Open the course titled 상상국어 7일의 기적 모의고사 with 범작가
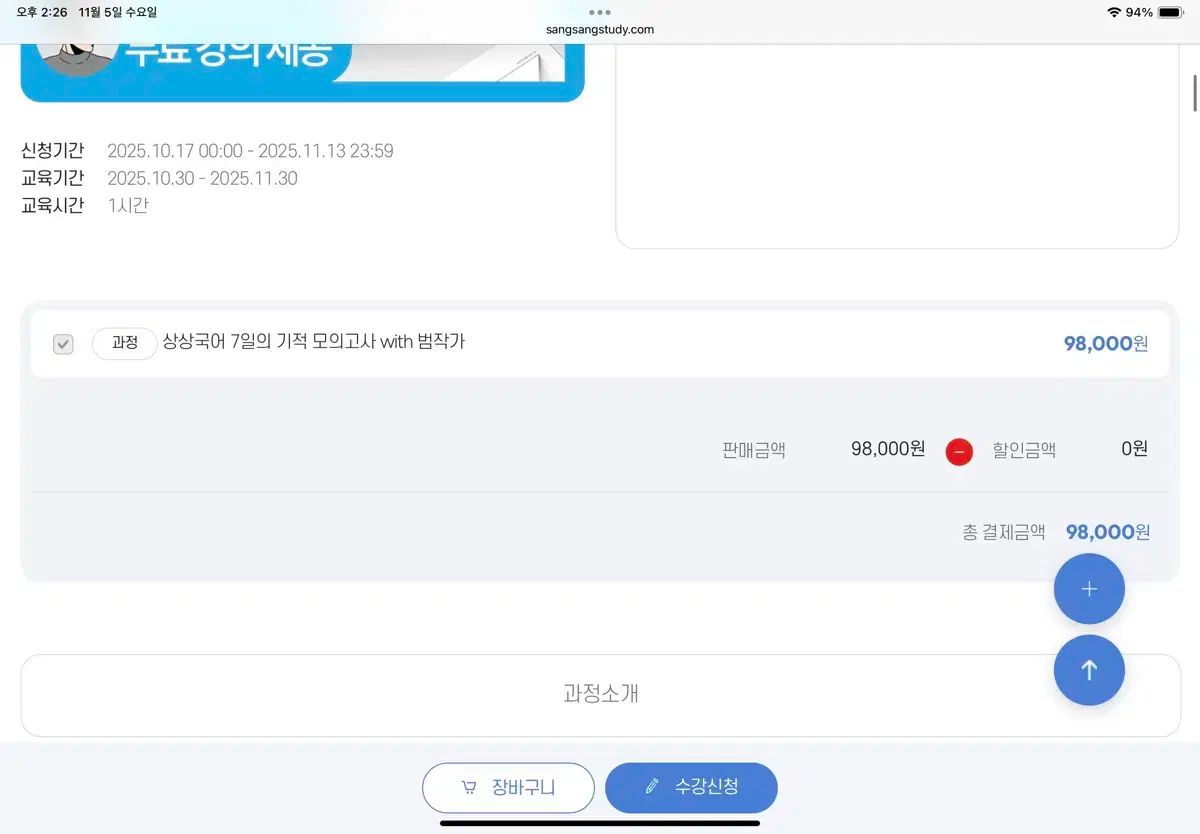 pyautogui.click(x=315, y=342)
